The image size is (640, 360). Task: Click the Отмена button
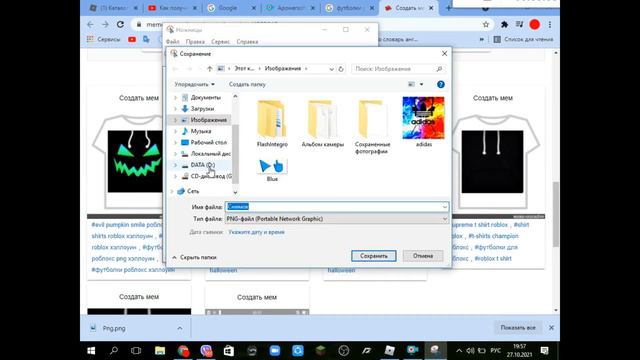pos(423,256)
